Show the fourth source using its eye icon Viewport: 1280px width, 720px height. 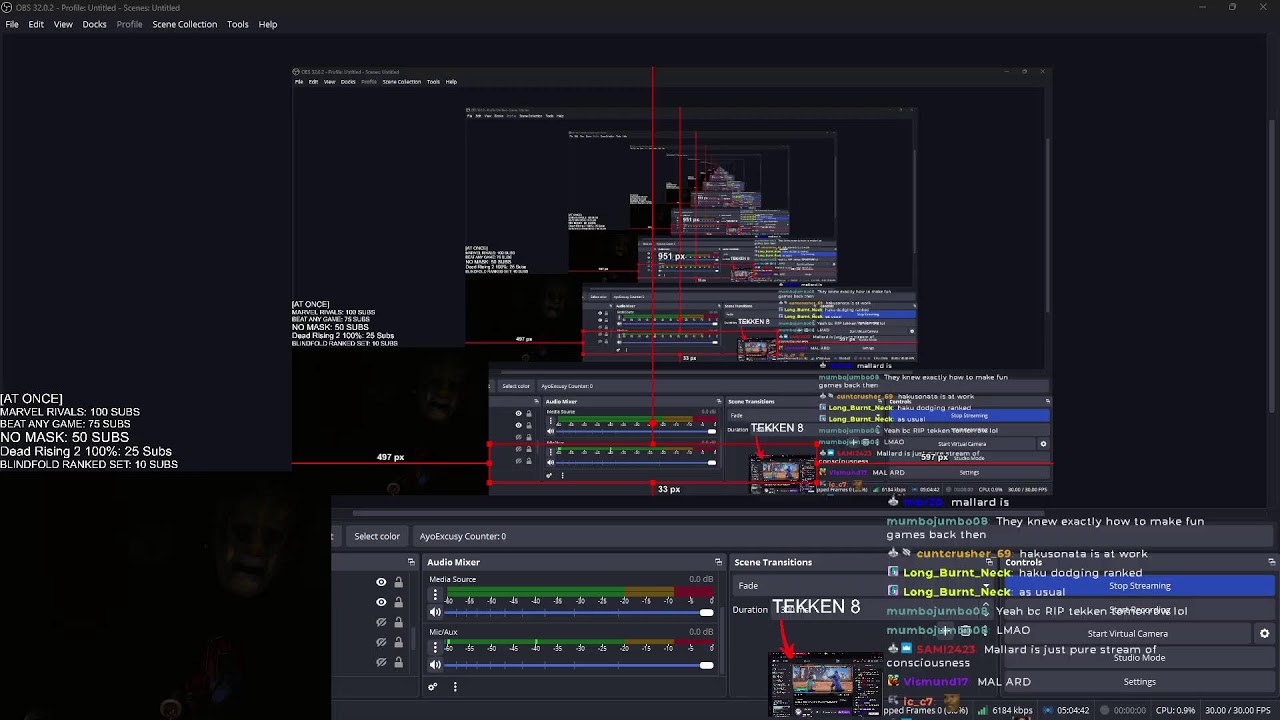(381, 642)
